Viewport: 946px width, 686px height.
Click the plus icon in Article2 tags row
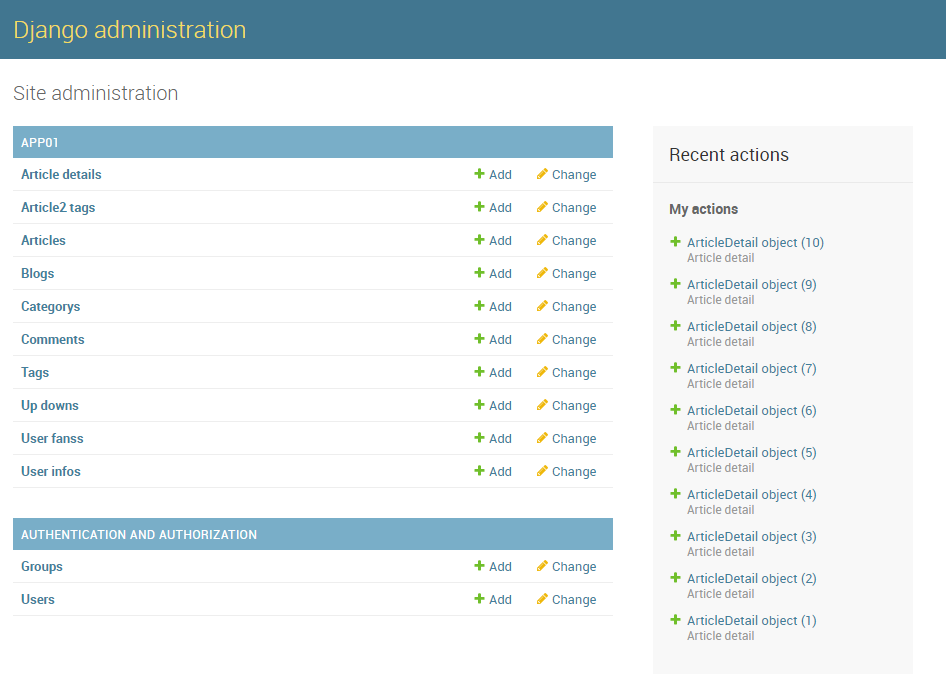point(479,207)
